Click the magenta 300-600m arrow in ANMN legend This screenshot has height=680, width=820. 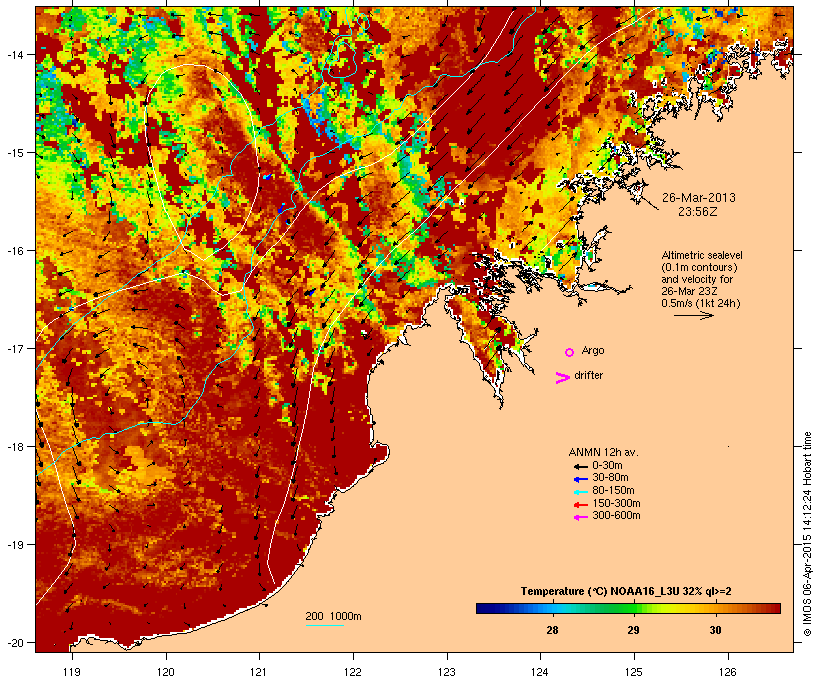[x=580, y=517]
